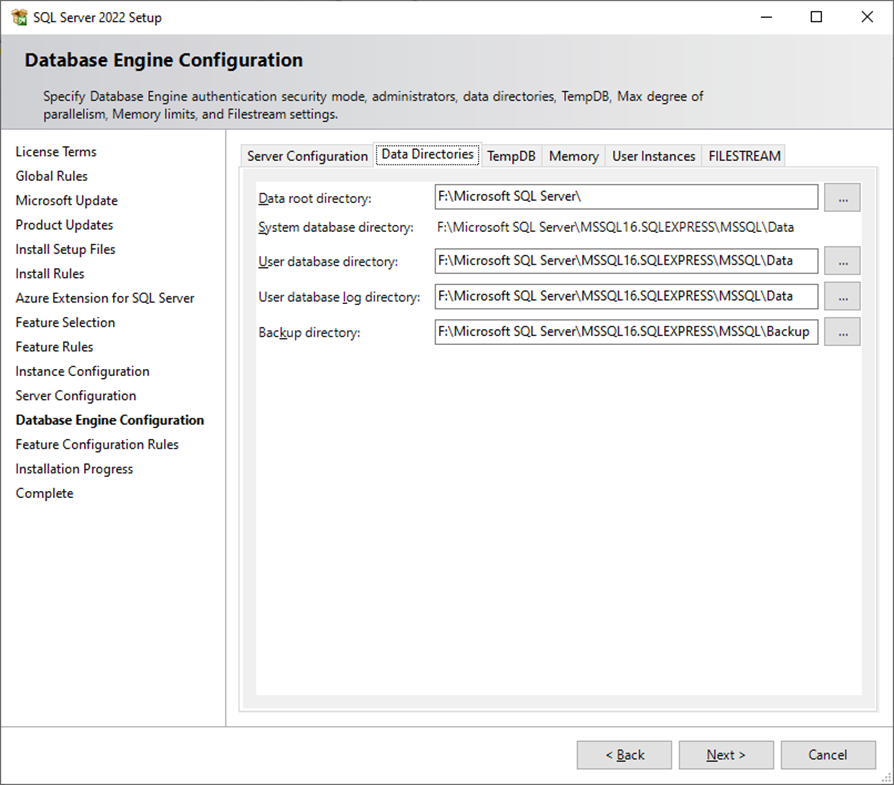Edit the User database directory field
Screen dimensions: 894x785
(626, 261)
